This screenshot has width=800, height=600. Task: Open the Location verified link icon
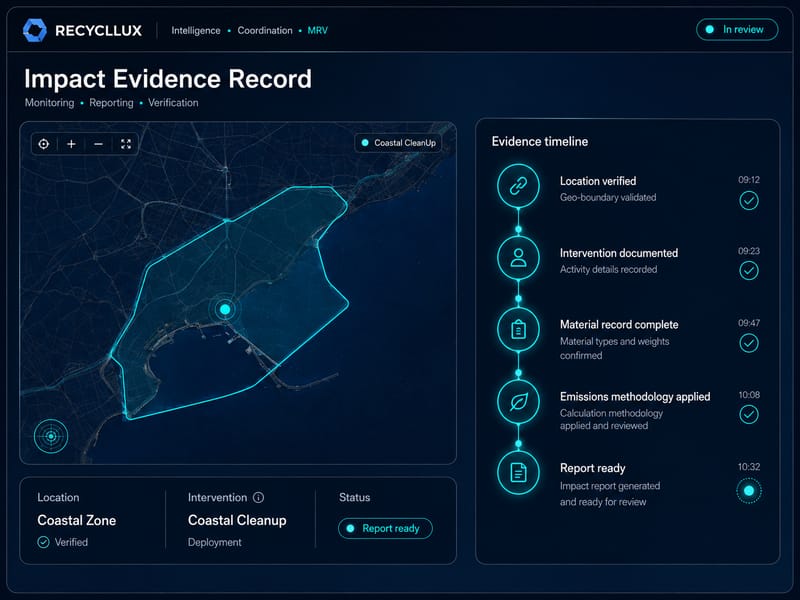(518, 186)
